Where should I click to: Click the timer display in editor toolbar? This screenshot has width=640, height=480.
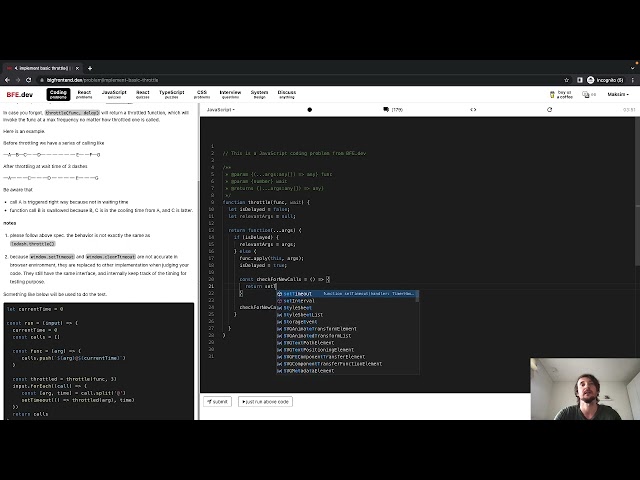(x=629, y=109)
